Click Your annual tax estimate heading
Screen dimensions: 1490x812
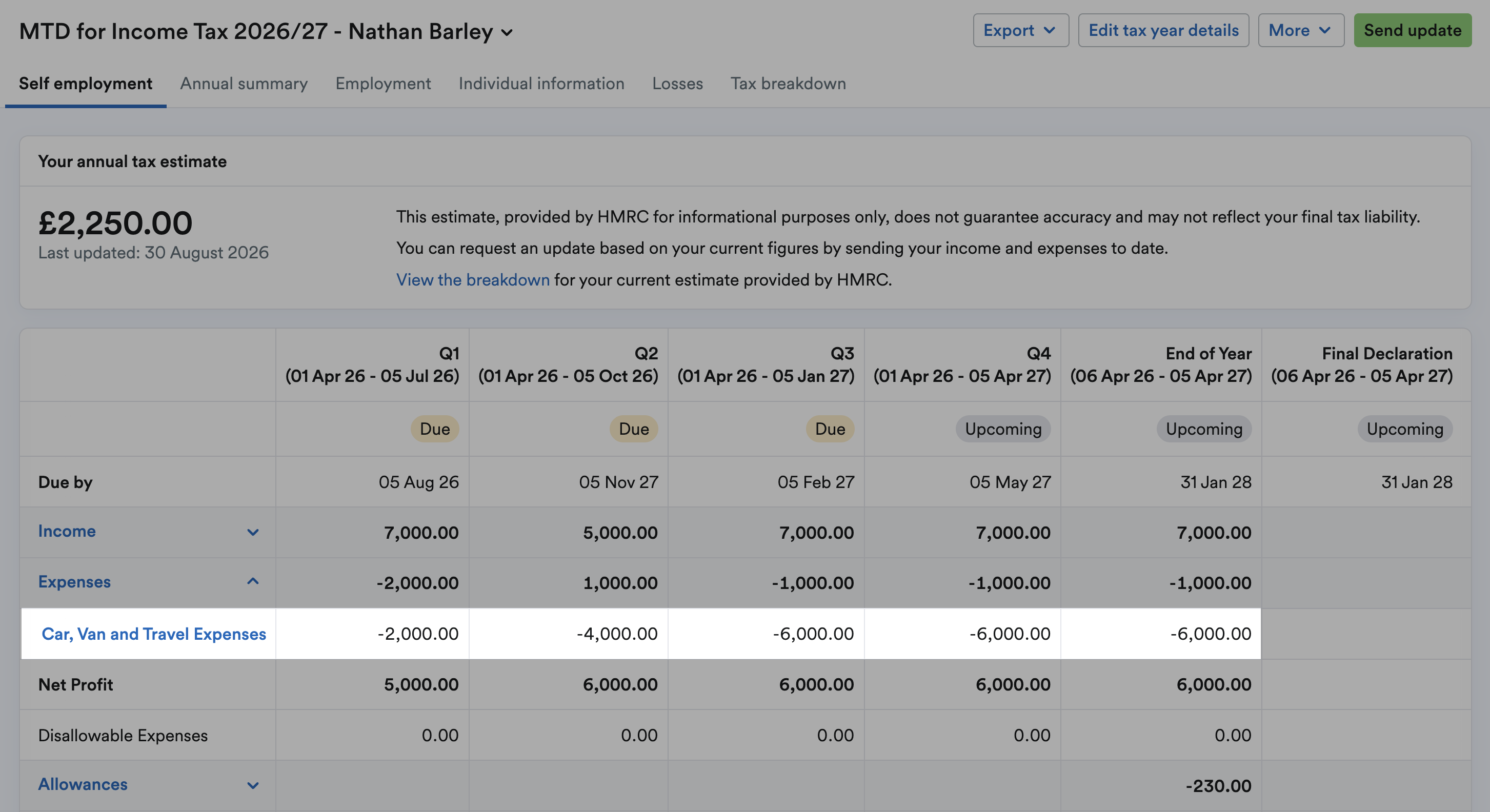coord(132,161)
